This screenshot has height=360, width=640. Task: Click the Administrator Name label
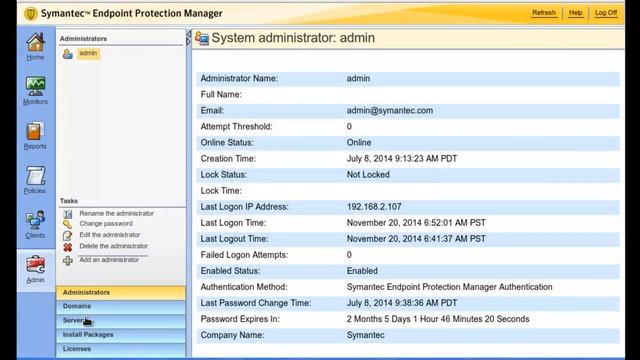(239, 78)
